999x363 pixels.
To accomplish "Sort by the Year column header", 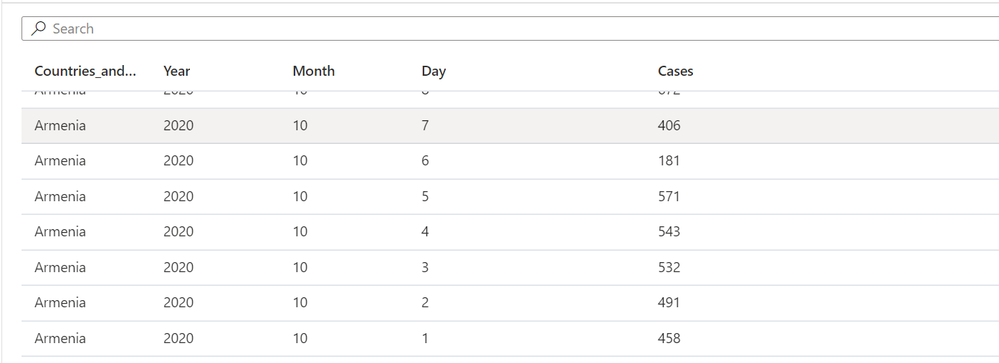I will click(x=176, y=71).
